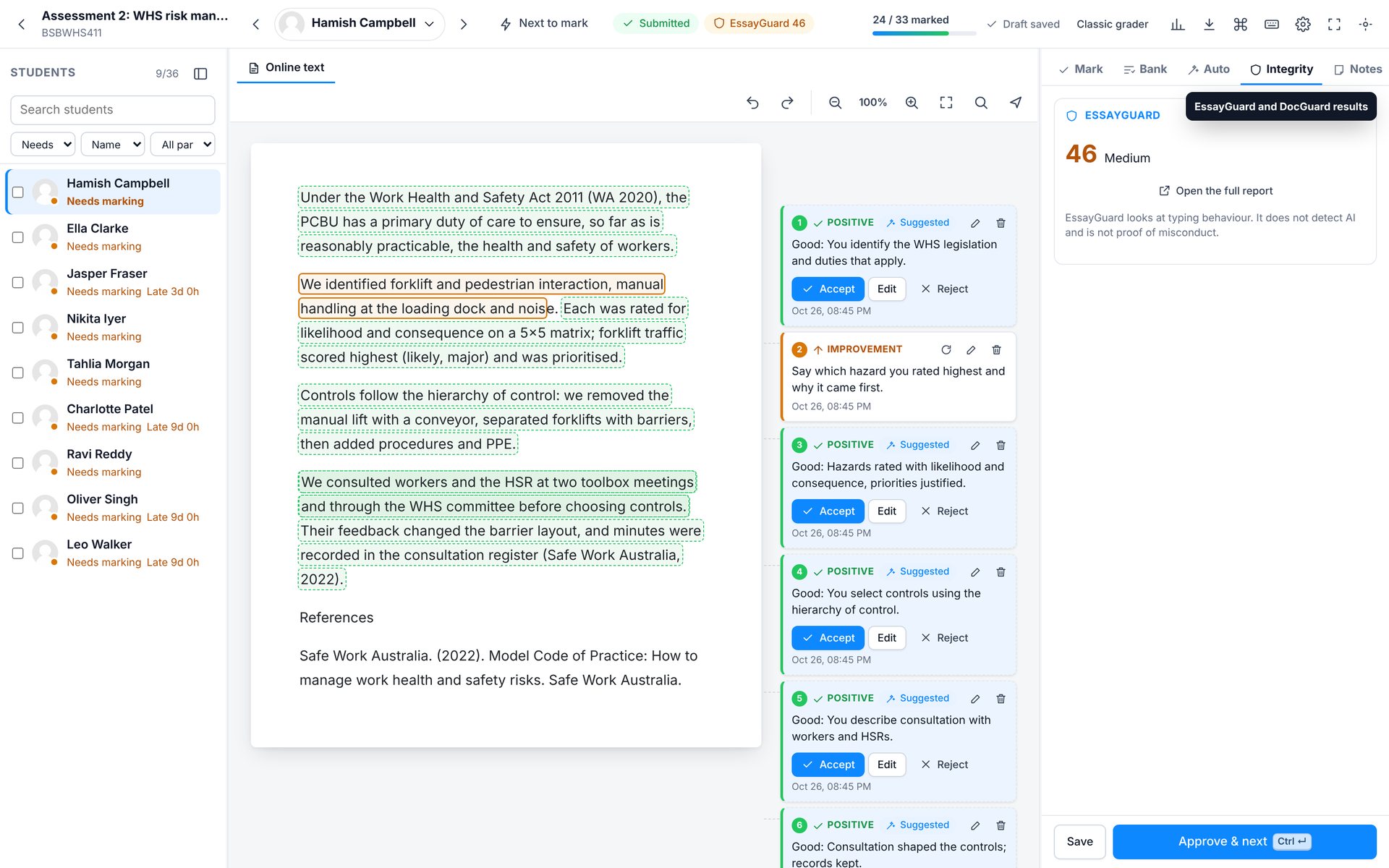
Task: Zoom in on the document
Action: 912,103
